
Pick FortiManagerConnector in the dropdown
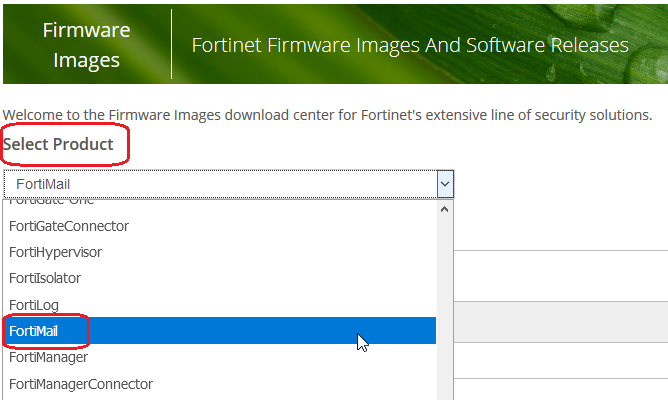coord(81,383)
